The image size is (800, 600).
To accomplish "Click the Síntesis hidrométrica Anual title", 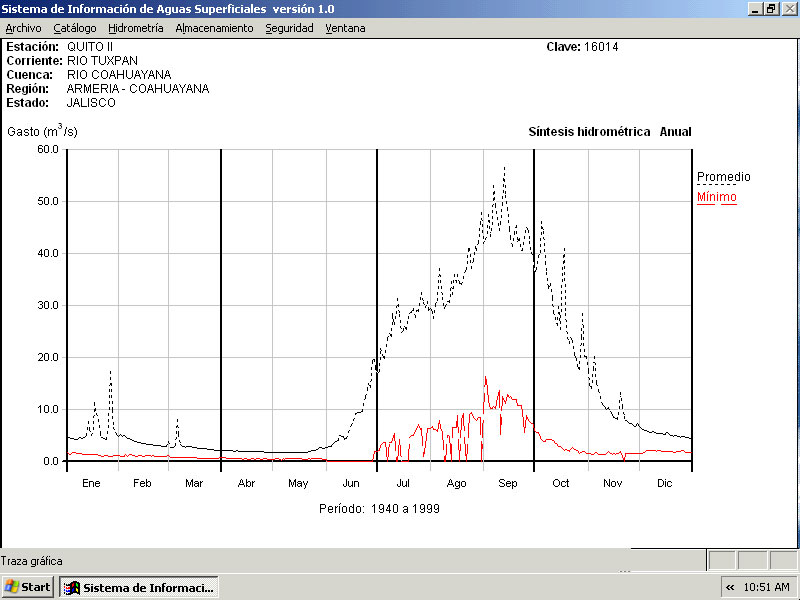I will point(609,132).
